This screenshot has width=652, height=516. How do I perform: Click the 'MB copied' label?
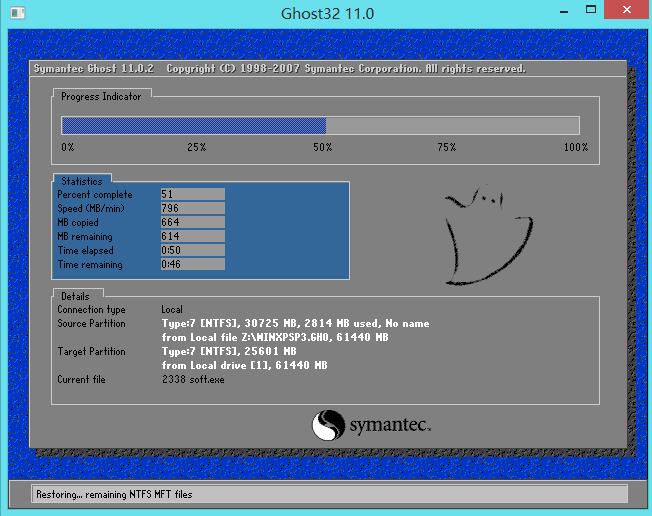click(78, 222)
